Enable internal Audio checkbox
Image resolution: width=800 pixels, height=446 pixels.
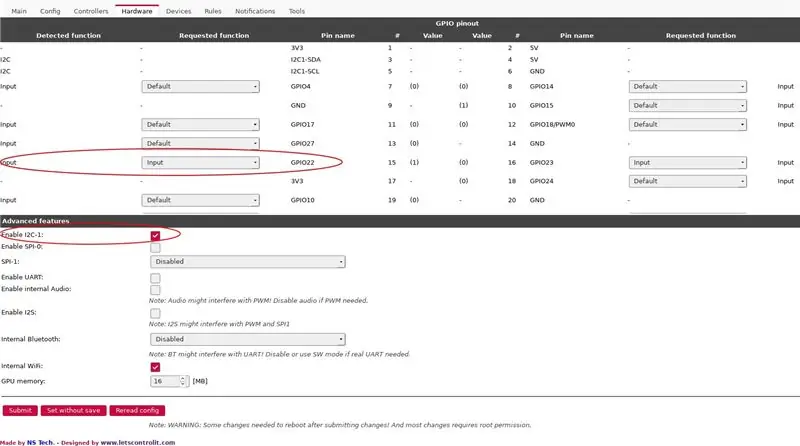pyautogui.click(x=156, y=290)
